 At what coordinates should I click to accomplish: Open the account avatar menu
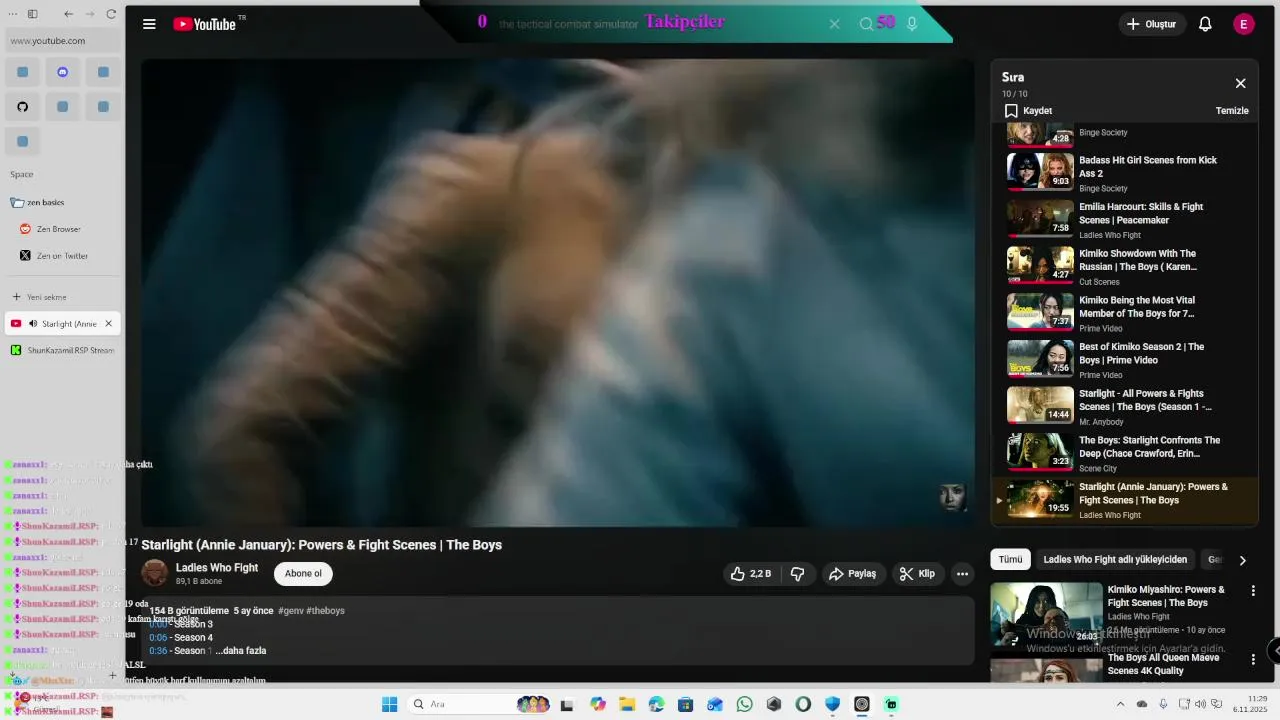pyautogui.click(x=1244, y=24)
